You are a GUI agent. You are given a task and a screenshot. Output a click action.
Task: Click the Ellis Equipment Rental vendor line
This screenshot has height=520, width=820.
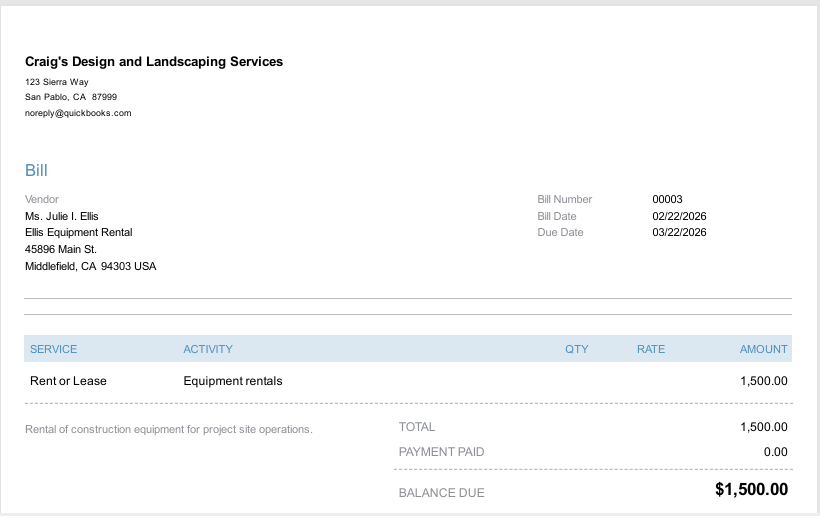pyautogui.click(x=79, y=232)
